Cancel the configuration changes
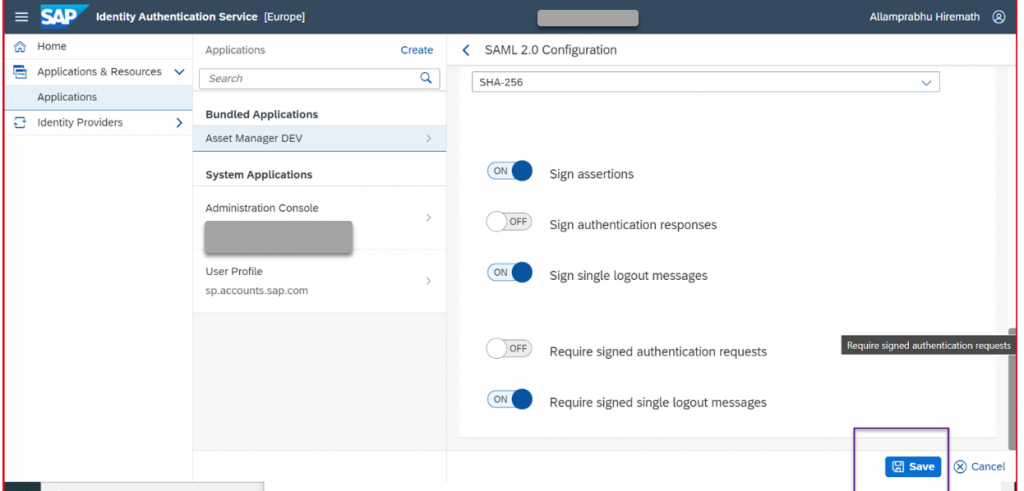This screenshot has width=1024, height=491. 980,466
